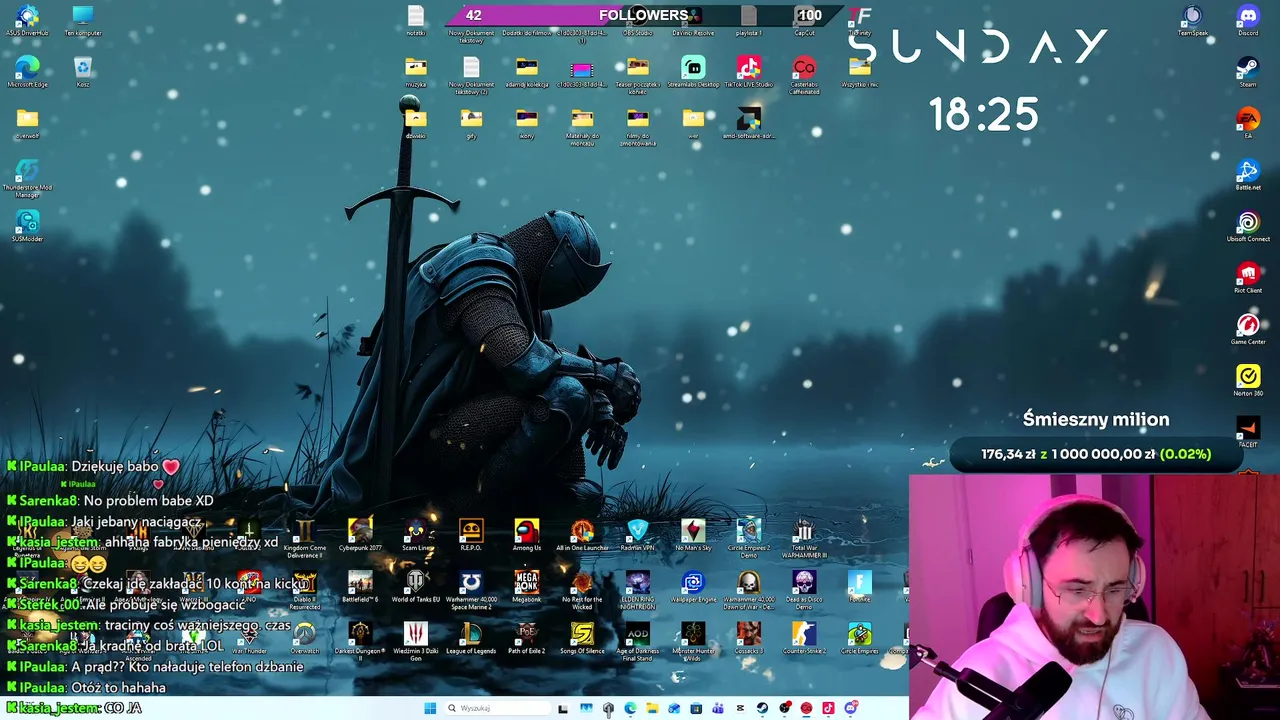The image size is (1280, 720).
Task: Open the Ten komputer desktop icon
Action: point(83,21)
